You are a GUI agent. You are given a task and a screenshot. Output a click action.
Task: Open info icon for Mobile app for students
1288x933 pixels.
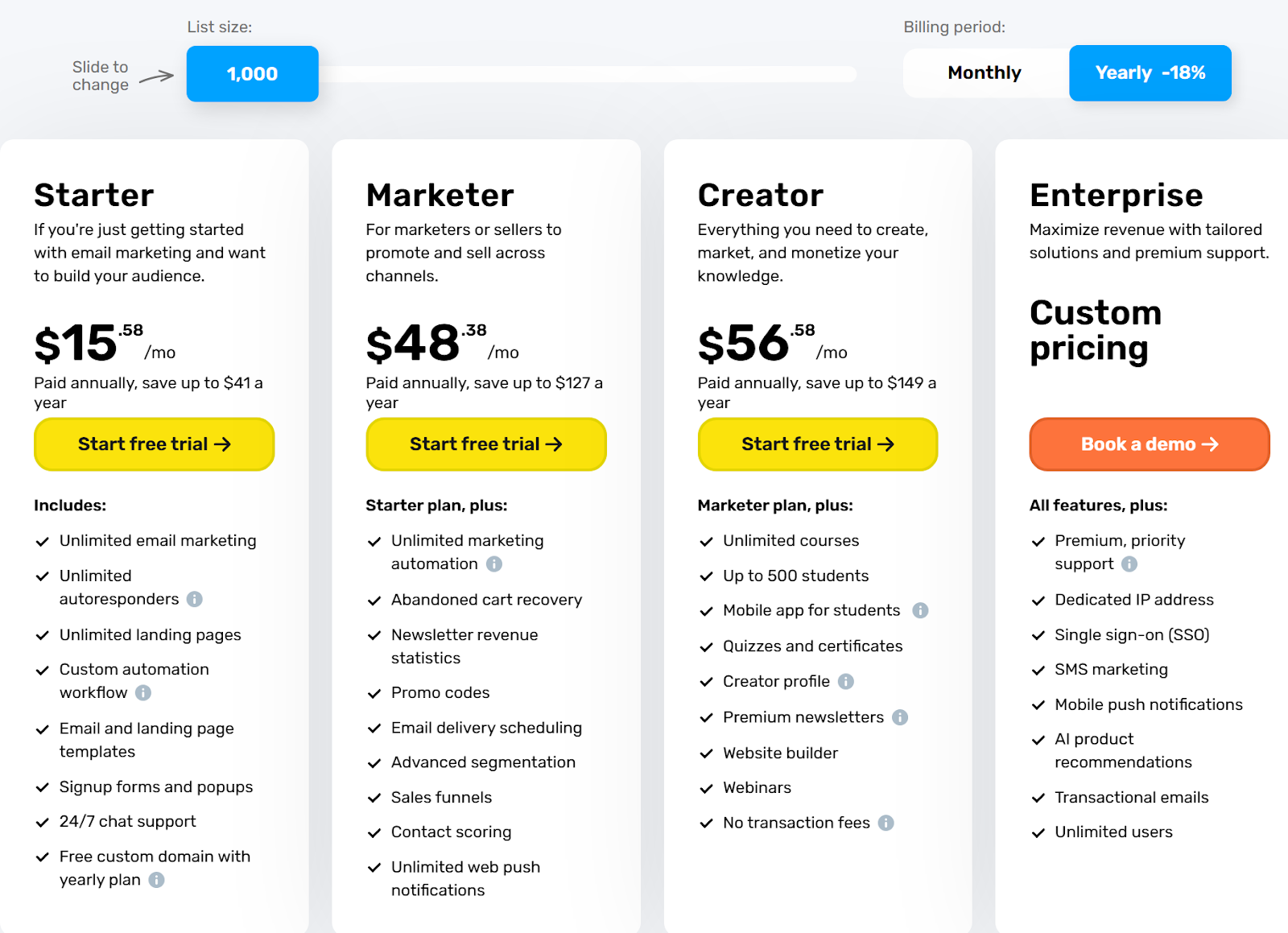pos(919,610)
